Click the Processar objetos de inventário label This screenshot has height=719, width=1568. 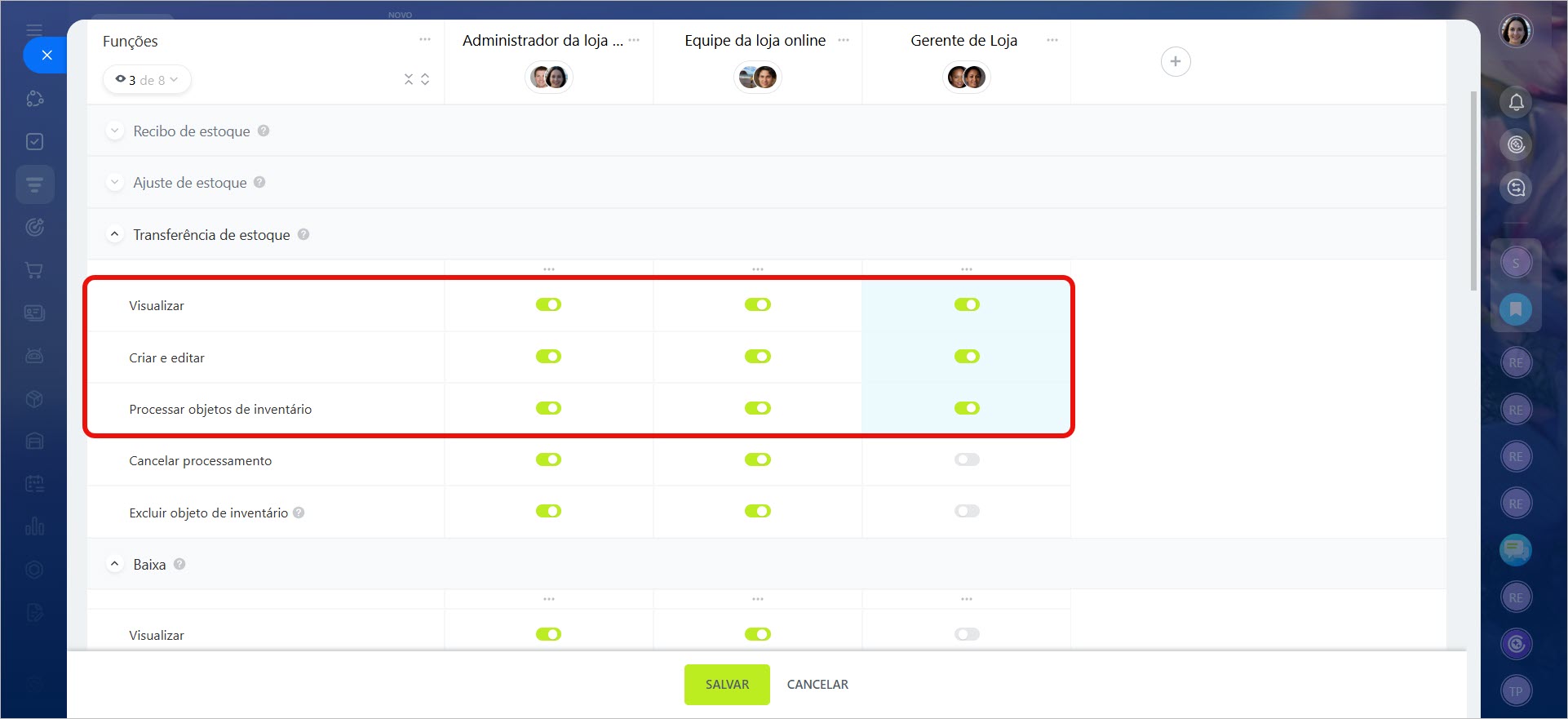tap(220, 410)
